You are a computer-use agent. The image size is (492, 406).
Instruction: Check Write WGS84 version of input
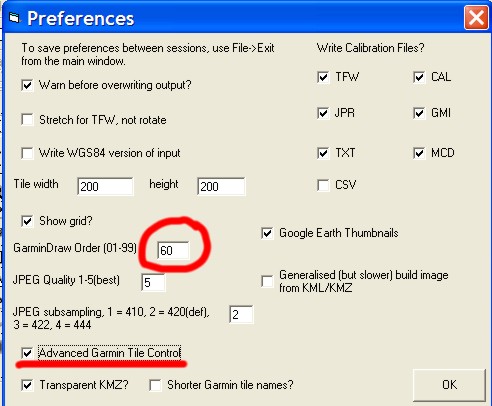point(27,153)
